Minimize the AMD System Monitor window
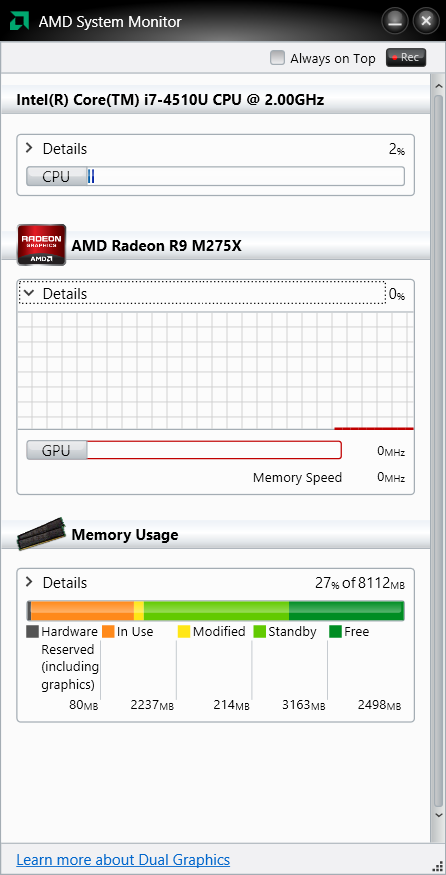The image size is (446, 875). (395, 22)
